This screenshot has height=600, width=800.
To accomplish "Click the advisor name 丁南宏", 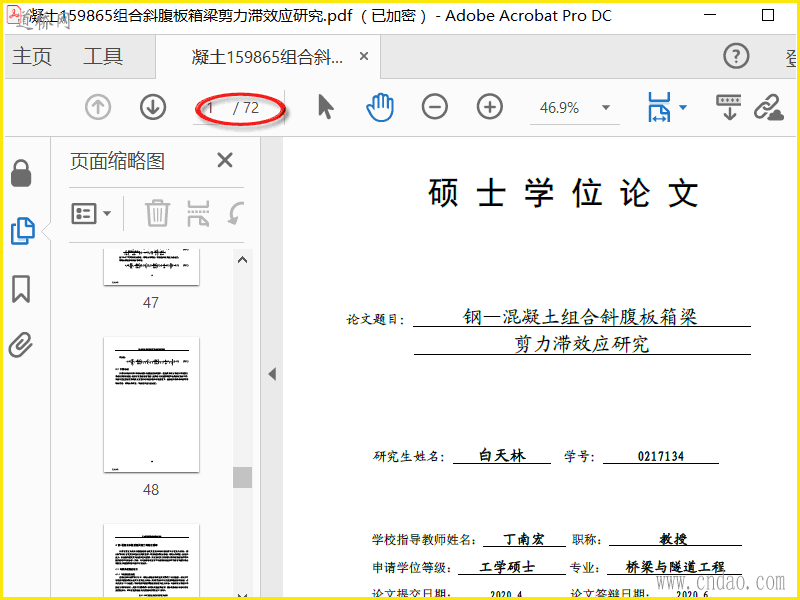I will pos(524,539).
